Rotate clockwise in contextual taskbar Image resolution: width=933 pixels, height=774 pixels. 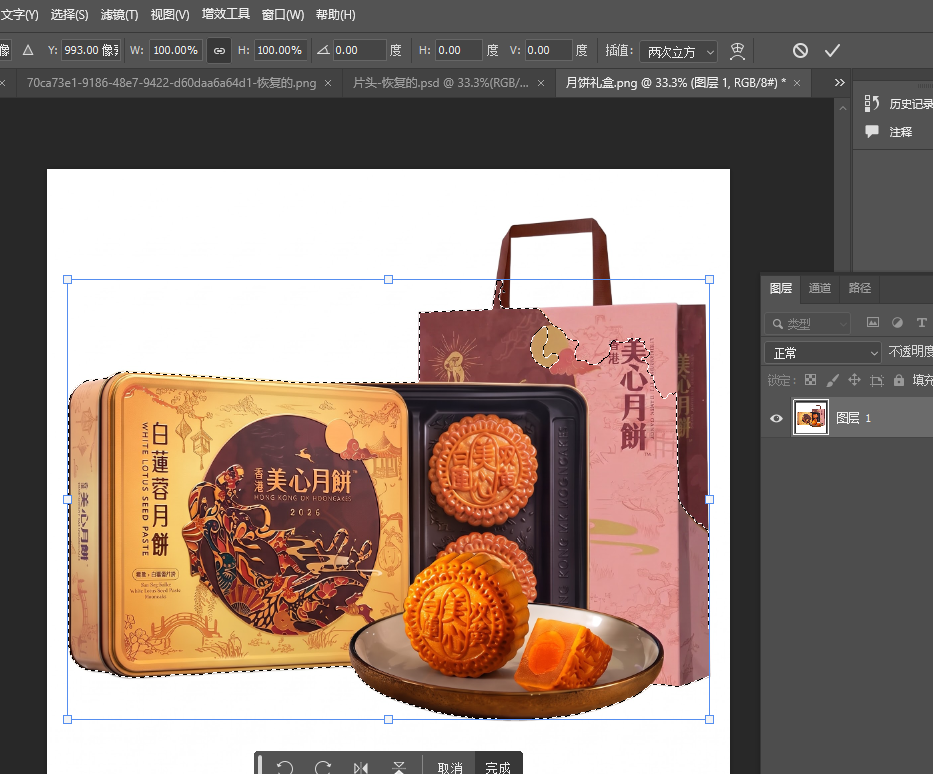323,767
